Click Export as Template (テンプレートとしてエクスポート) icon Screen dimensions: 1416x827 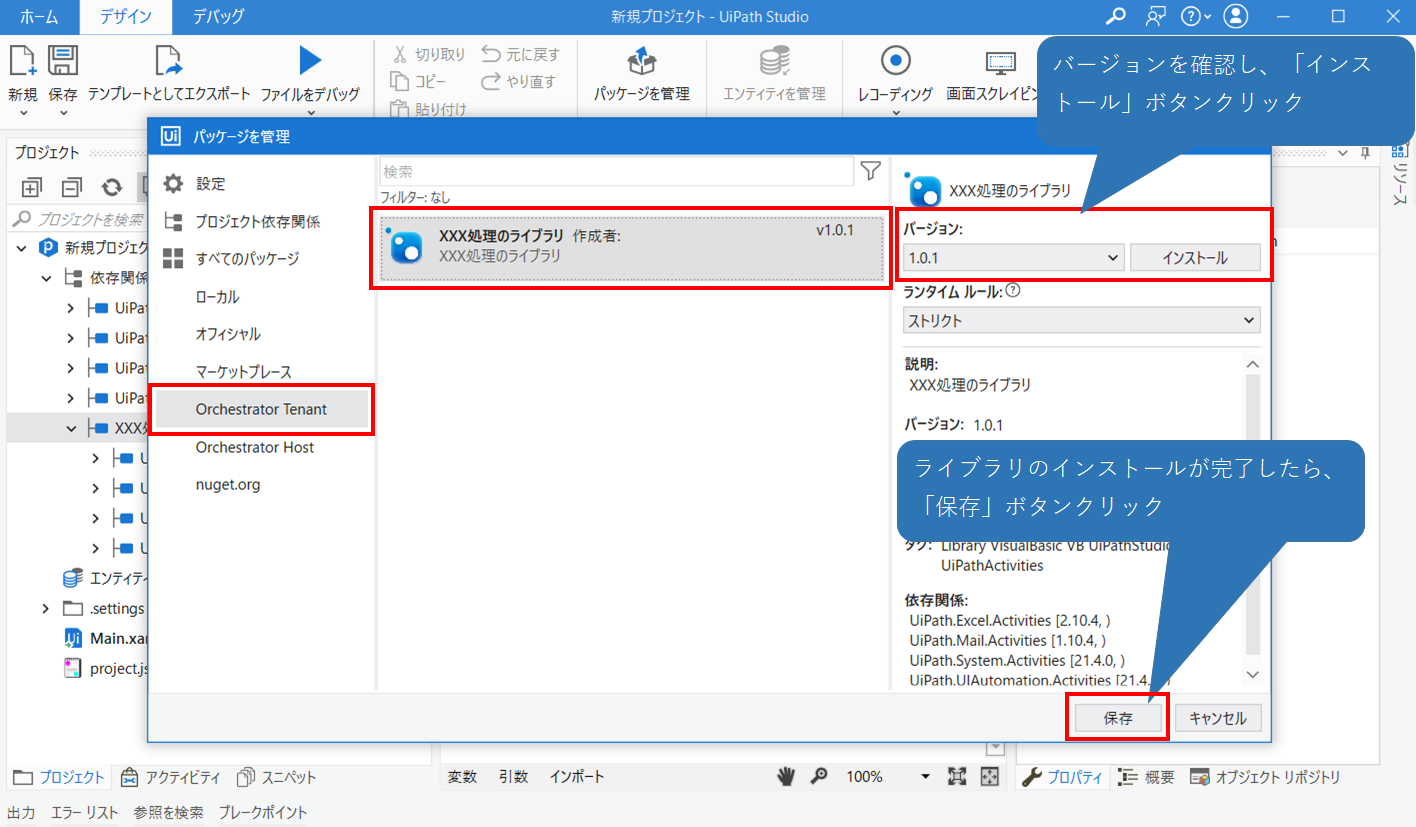[169, 62]
